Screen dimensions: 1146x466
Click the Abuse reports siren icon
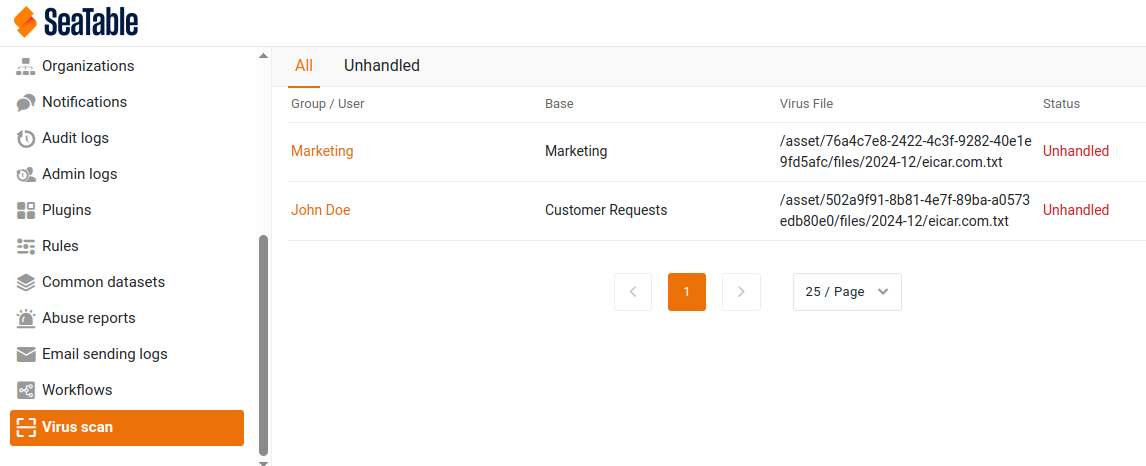(x=26, y=318)
